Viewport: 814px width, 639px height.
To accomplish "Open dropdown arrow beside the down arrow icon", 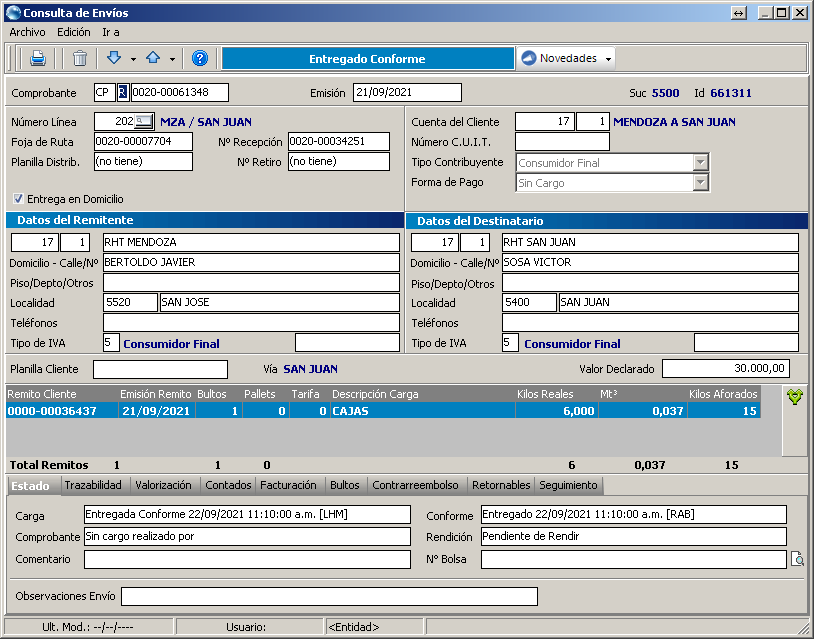I will click(133, 59).
